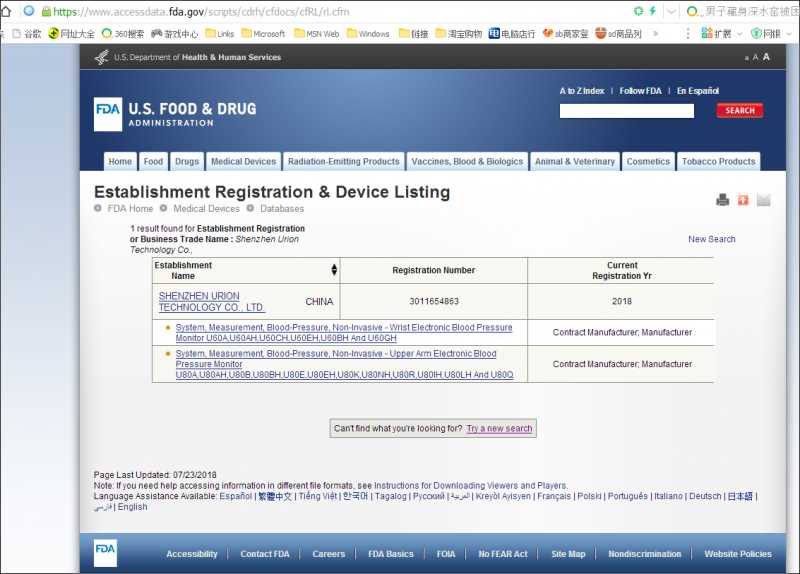Click the largest 'A' text-size icon

(766, 57)
